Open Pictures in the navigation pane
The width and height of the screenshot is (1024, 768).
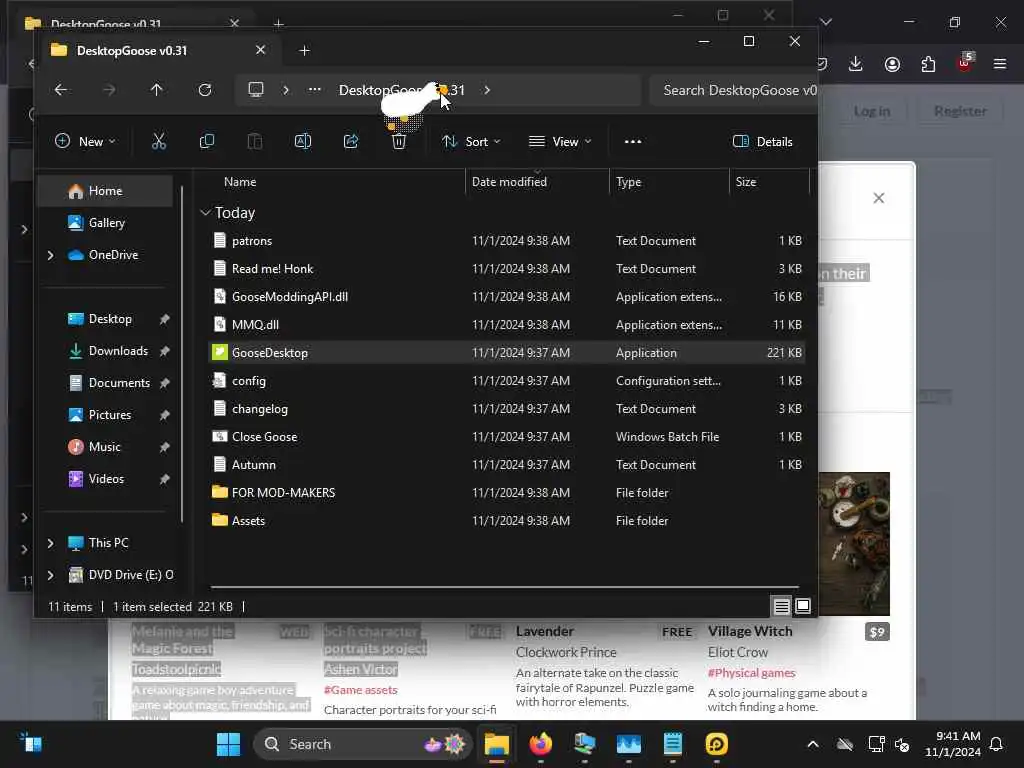[110, 415]
